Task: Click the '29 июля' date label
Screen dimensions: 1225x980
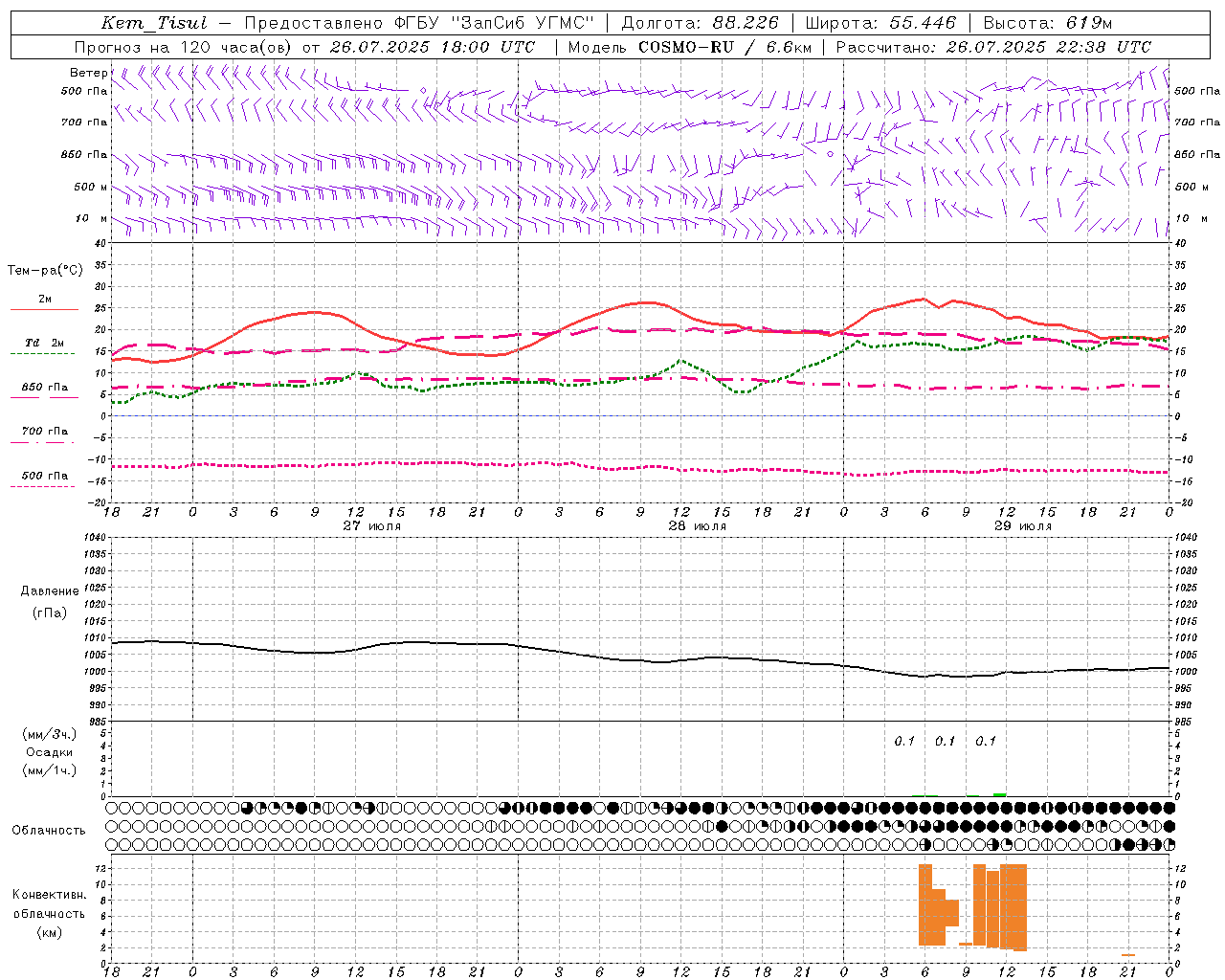Action: point(1023,525)
